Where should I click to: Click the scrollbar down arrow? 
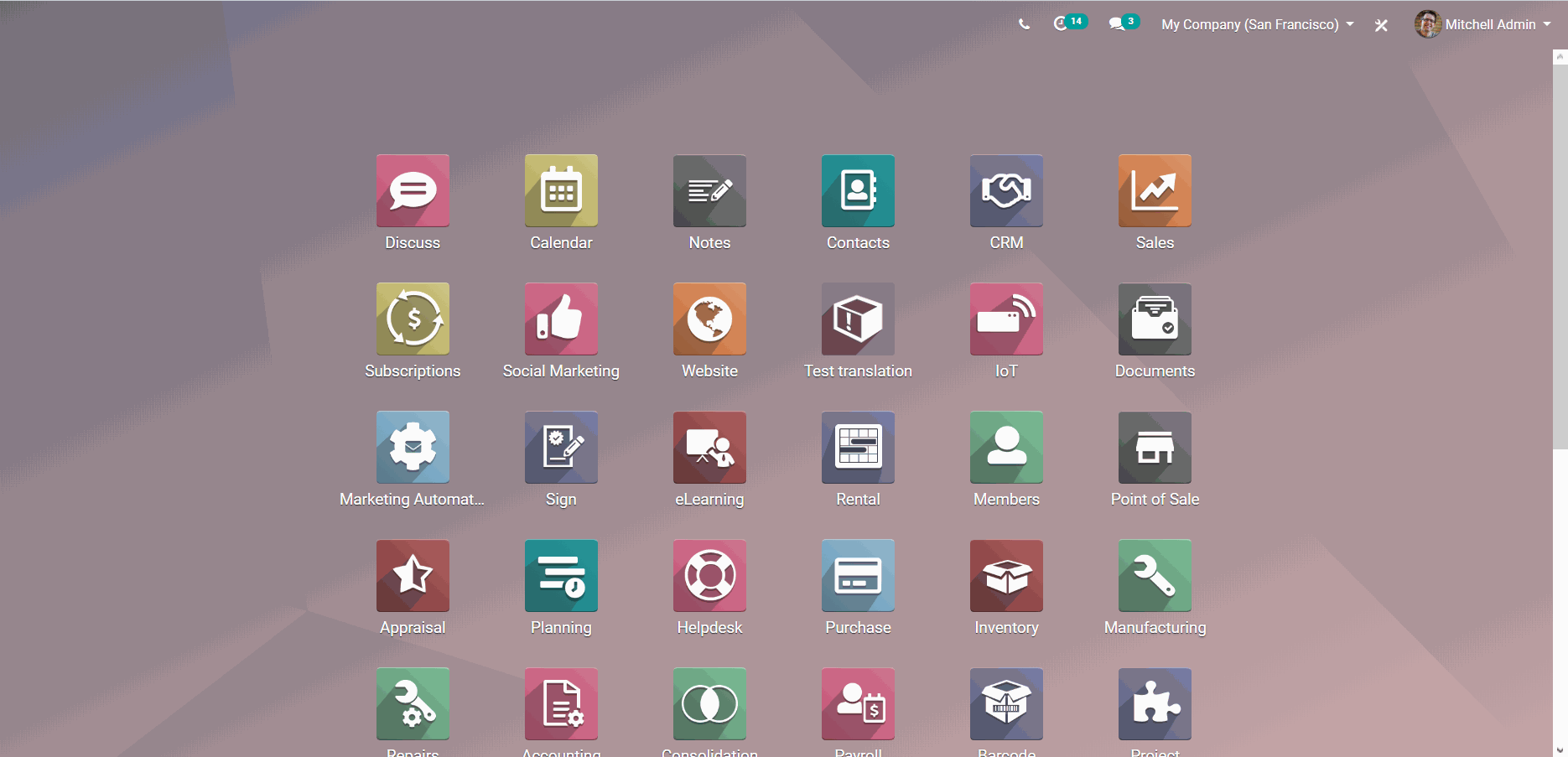pyautogui.click(x=1560, y=749)
